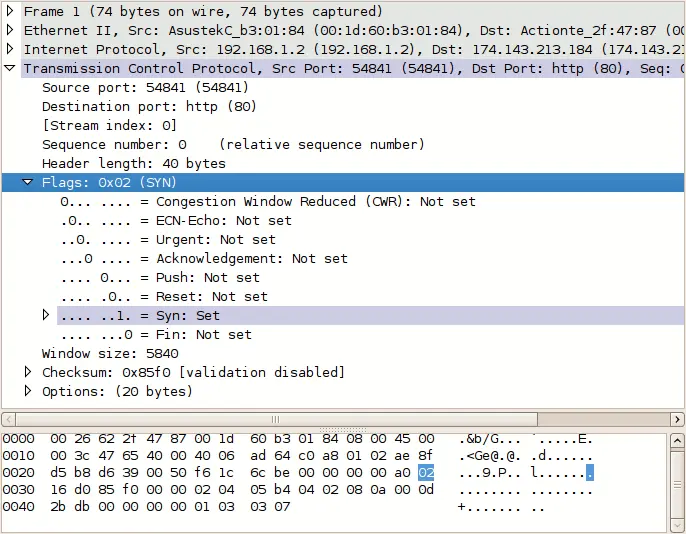
Task: Select Acknowledgement: Not set flag line
Action: pos(204,258)
